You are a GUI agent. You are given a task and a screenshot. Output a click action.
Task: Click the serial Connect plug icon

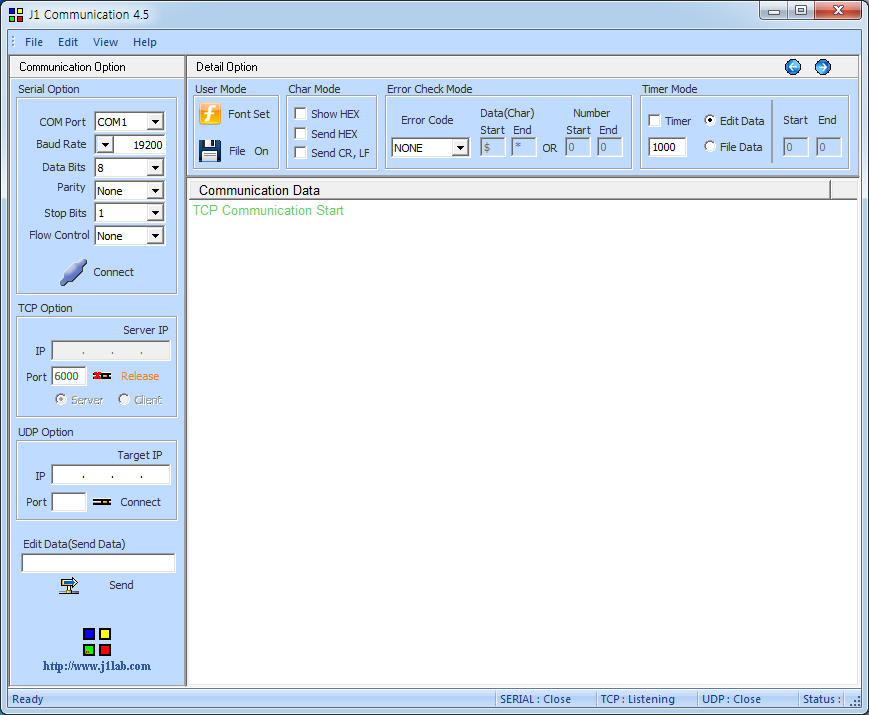point(73,272)
